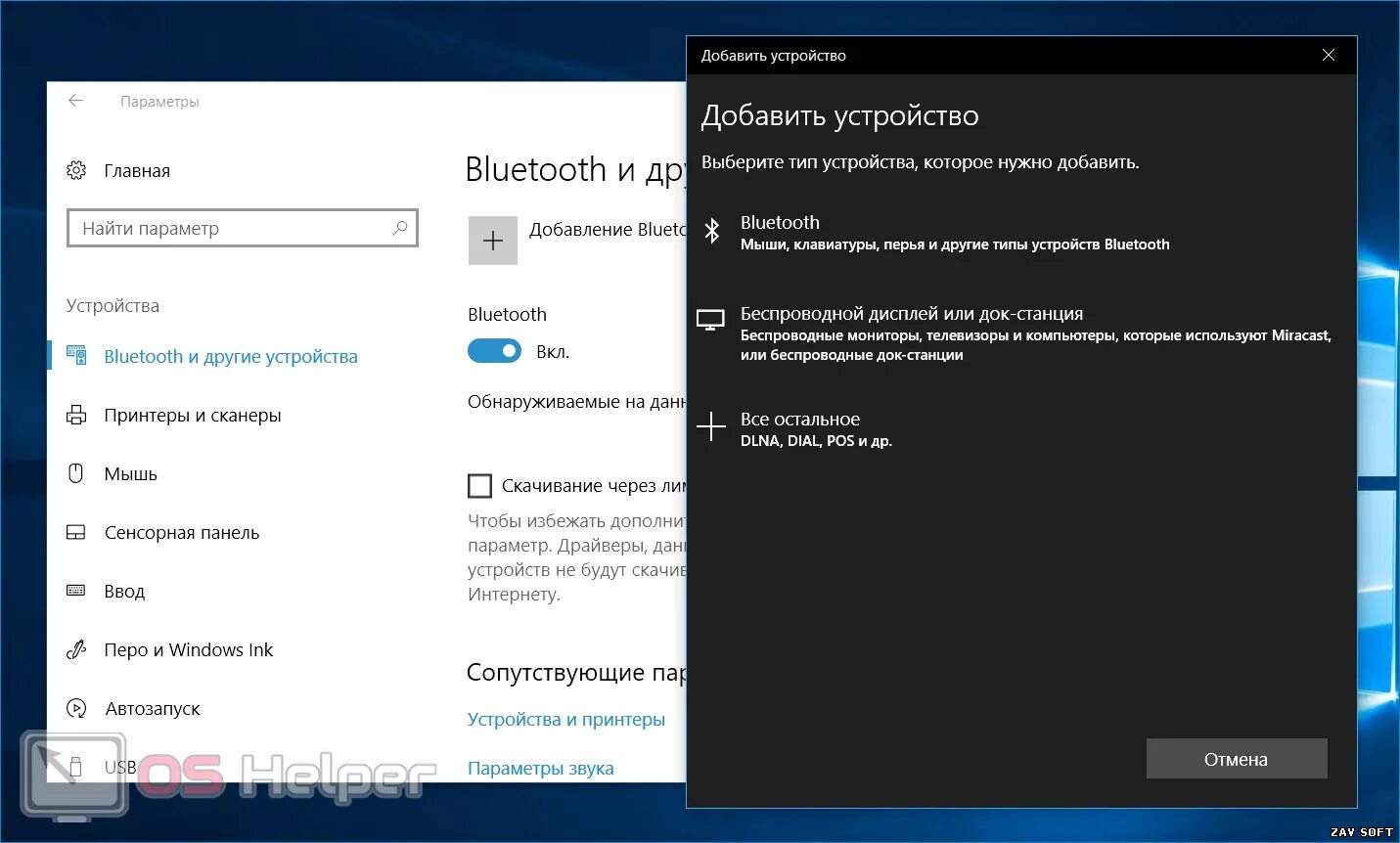Go to the Автозапуск settings page
The width and height of the screenshot is (1400, 843).
(153, 708)
